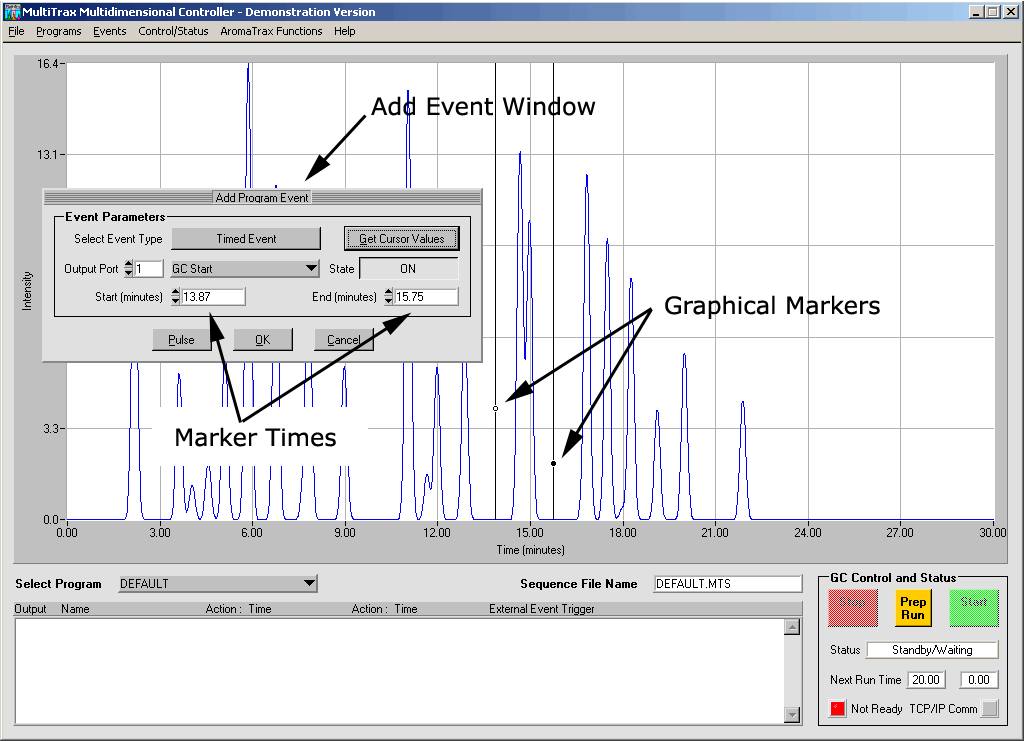
Task: Click the Output Port stepper arrows
Action: point(129,269)
